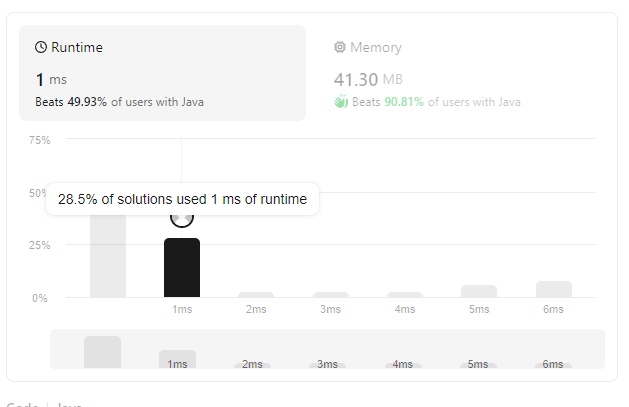Click the 3ms axis label under main chart
The image size is (629, 407).
(330, 310)
